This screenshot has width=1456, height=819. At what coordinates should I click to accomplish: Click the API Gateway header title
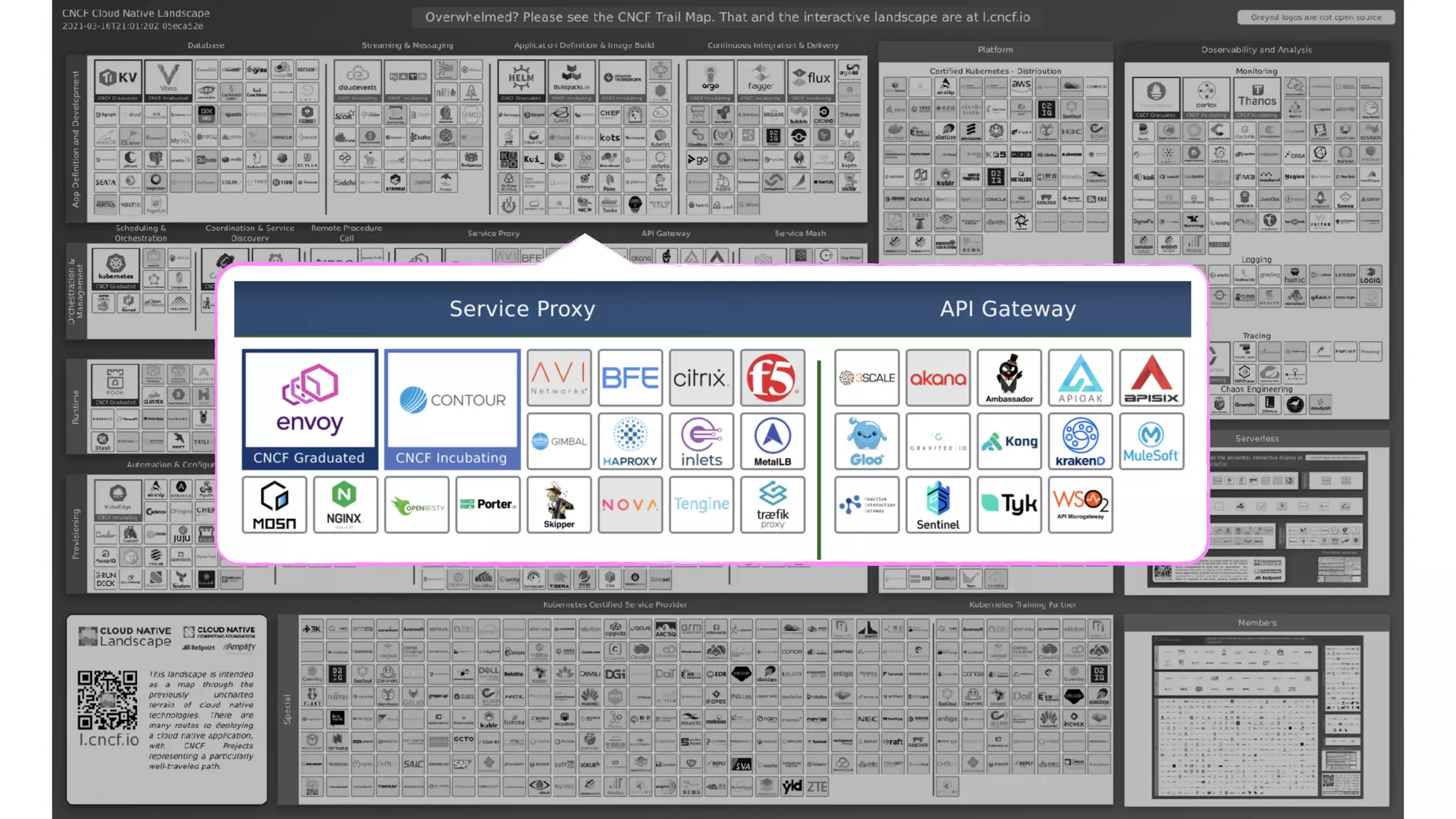[1007, 309]
